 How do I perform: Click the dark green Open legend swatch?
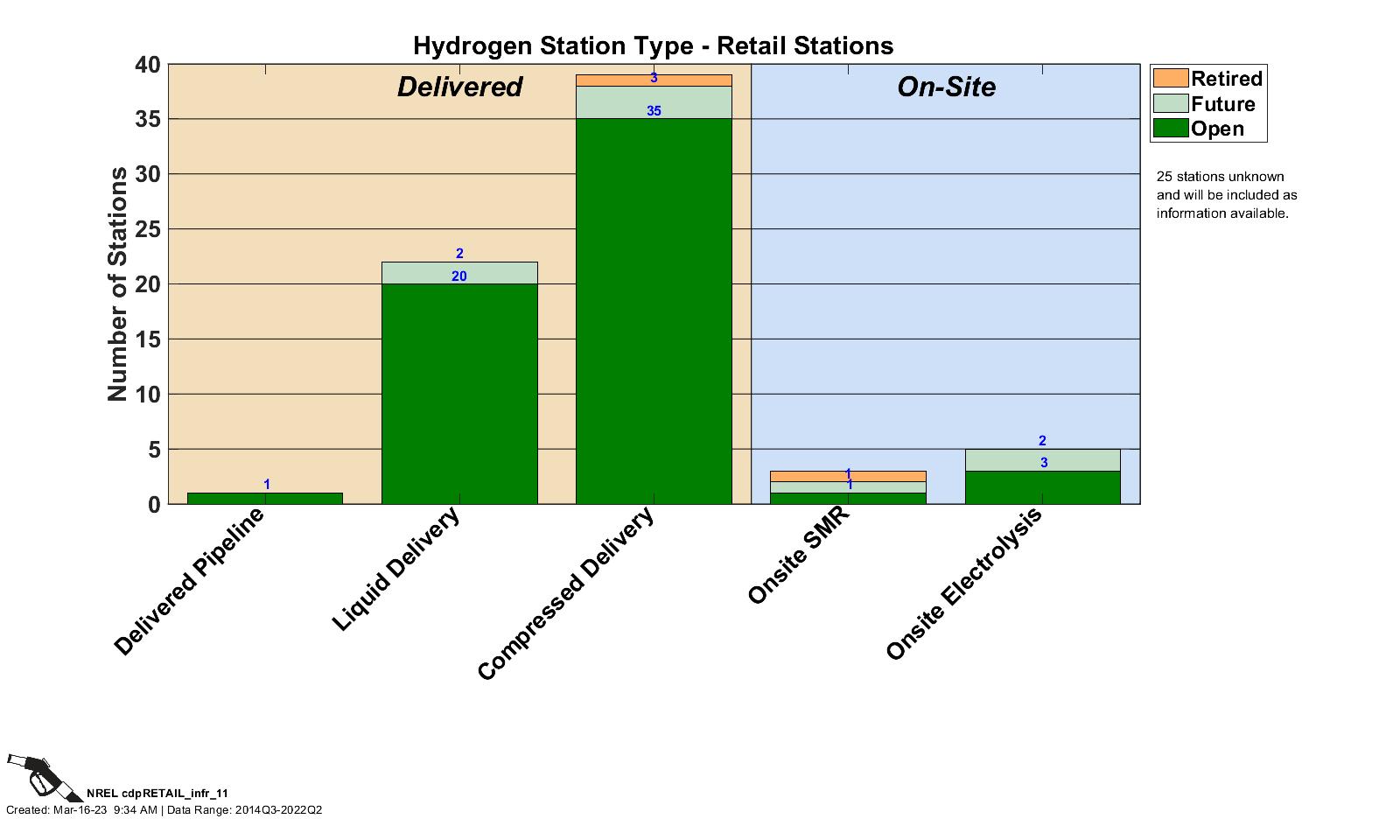1170,129
